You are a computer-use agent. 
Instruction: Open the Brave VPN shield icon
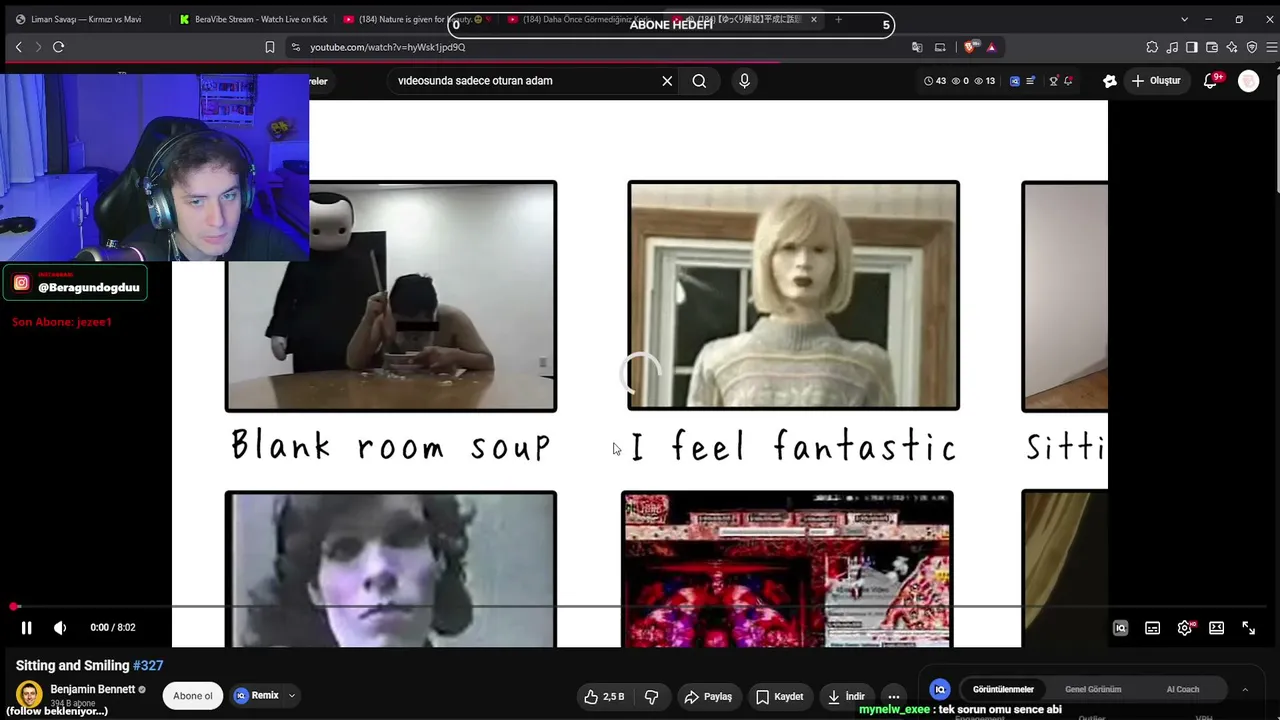[1252, 47]
